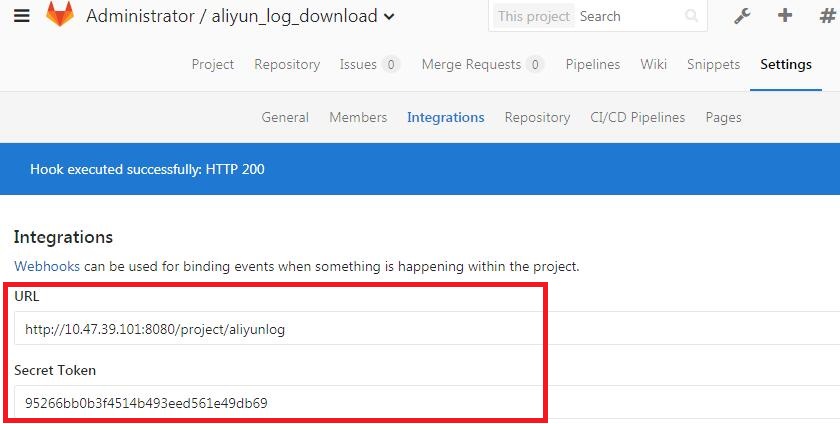This screenshot has height=424, width=840.
Task: Click the plus icon to create new project
Action: click(785, 16)
